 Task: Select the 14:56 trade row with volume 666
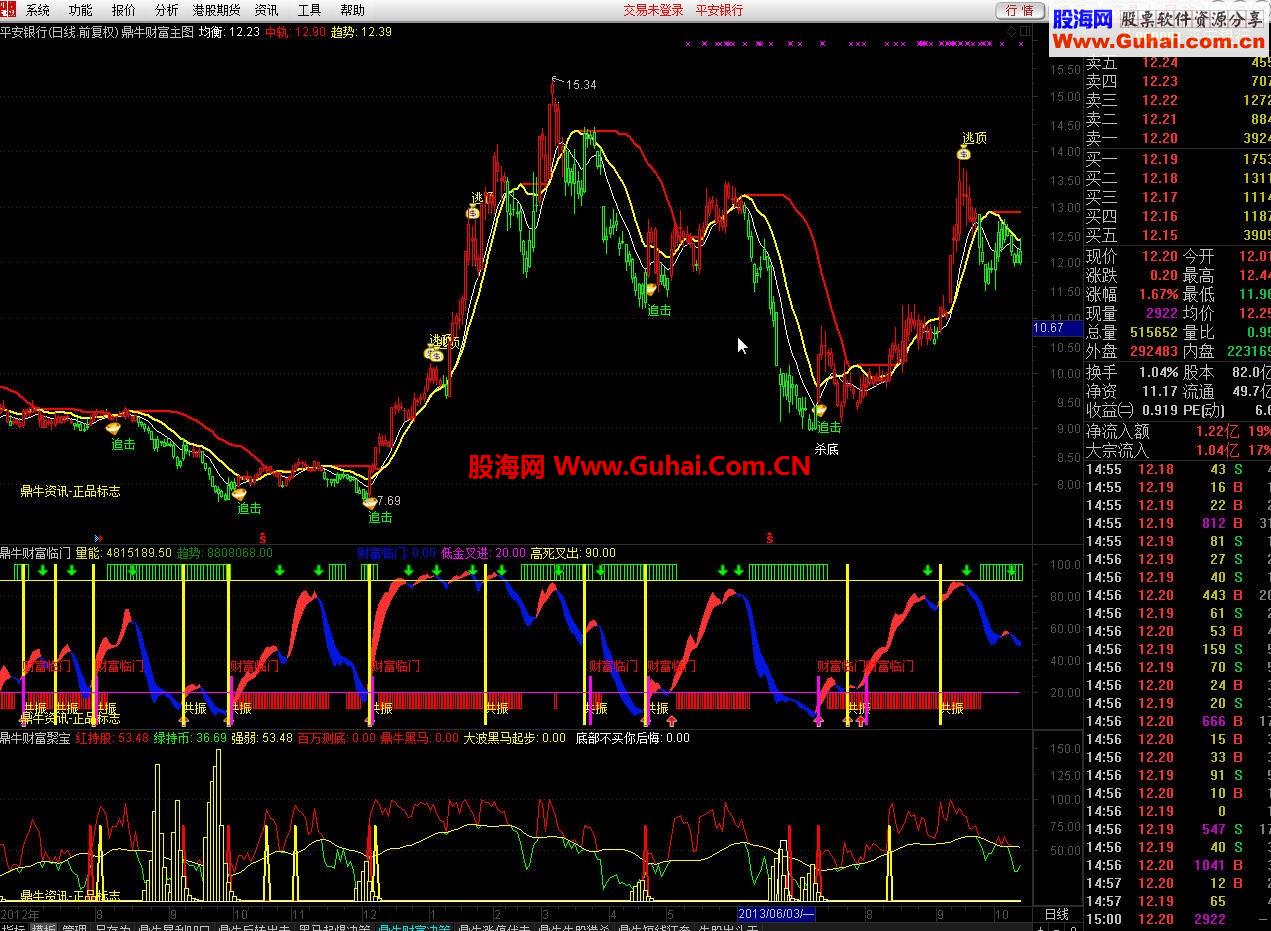tap(1178, 721)
